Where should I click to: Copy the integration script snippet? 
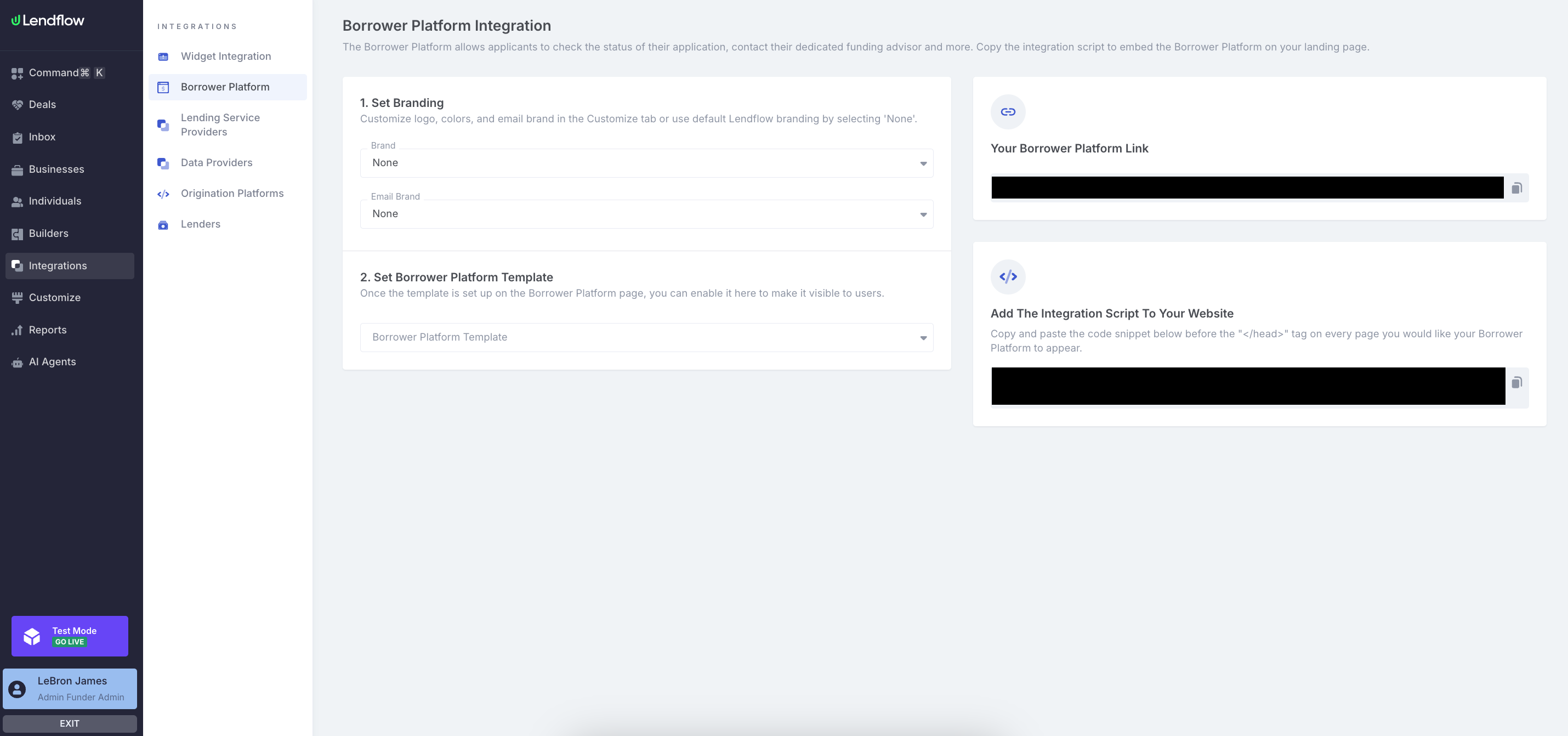pos(1516,382)
